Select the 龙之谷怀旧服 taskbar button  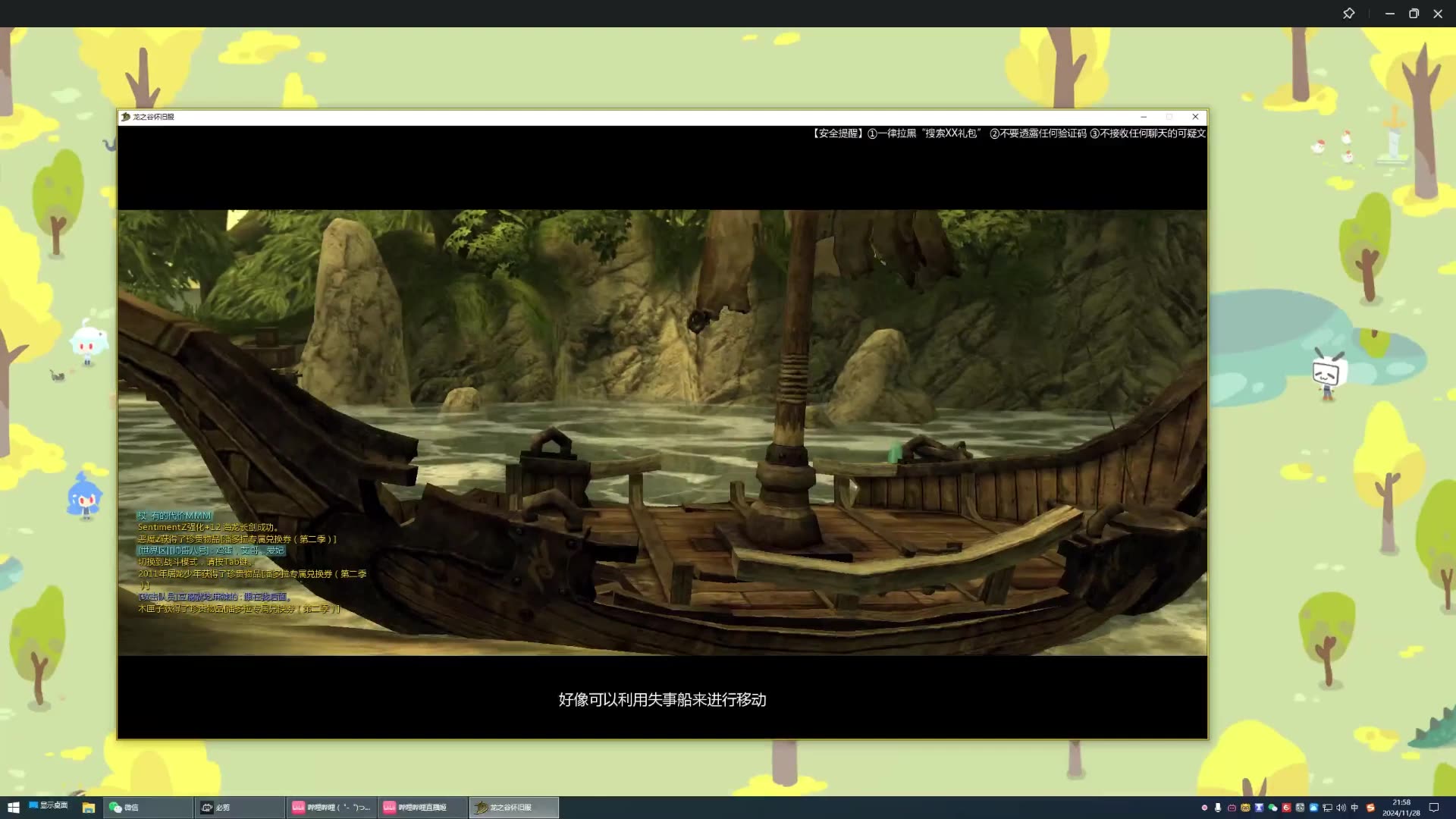tap(513, 808)
